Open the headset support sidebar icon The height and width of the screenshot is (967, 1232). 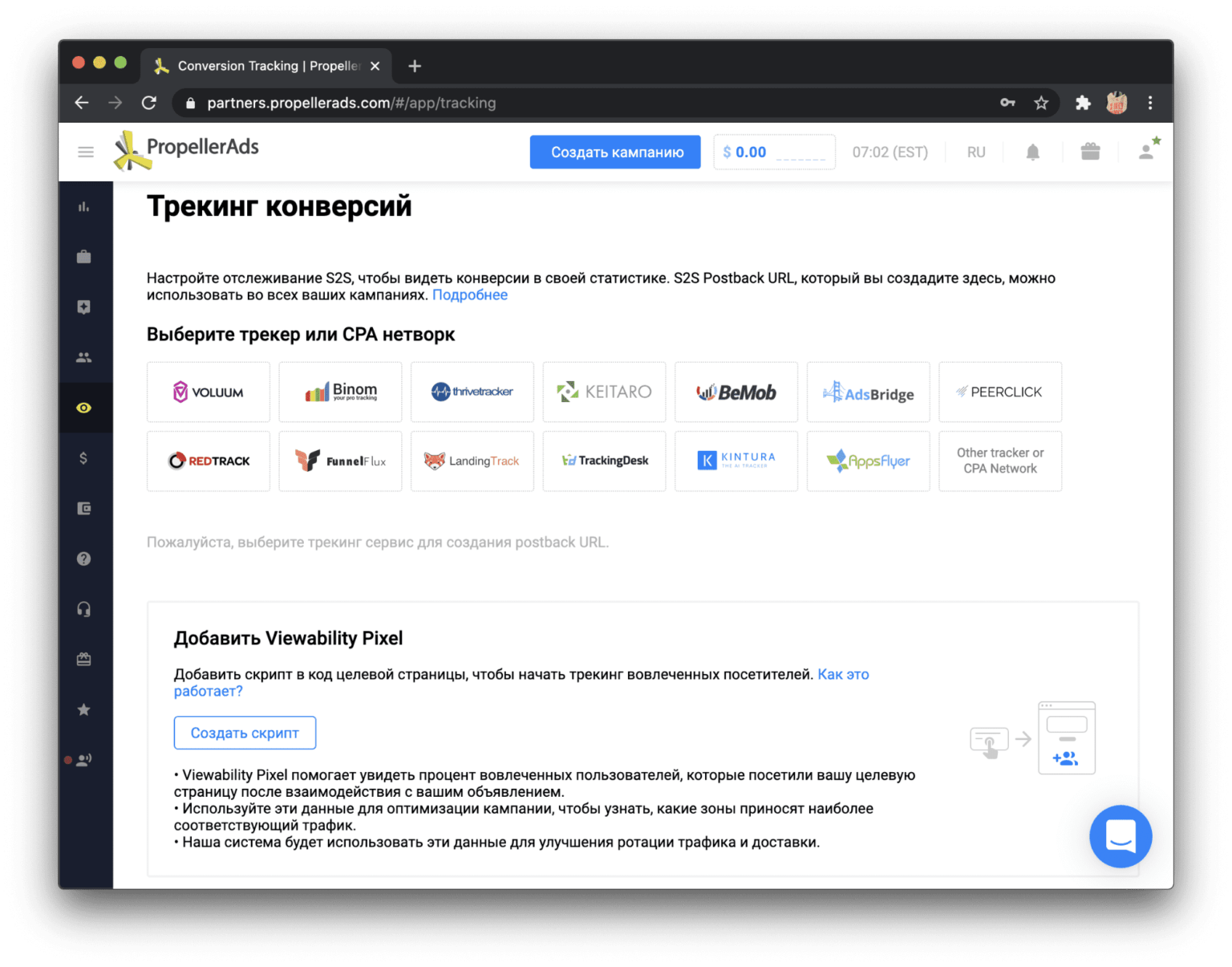(83, 609)
